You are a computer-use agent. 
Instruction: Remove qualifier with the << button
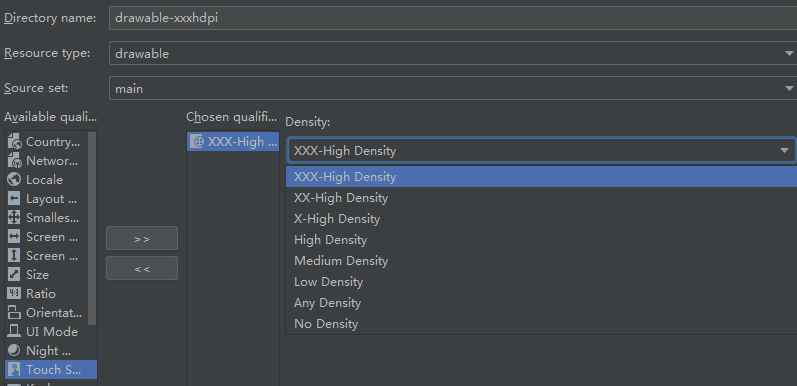click(142, 269)
